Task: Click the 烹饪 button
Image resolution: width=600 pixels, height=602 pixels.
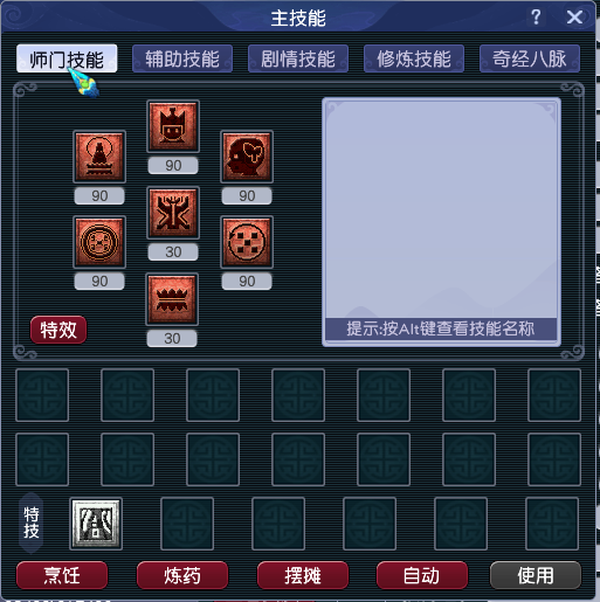Action: 62,575
